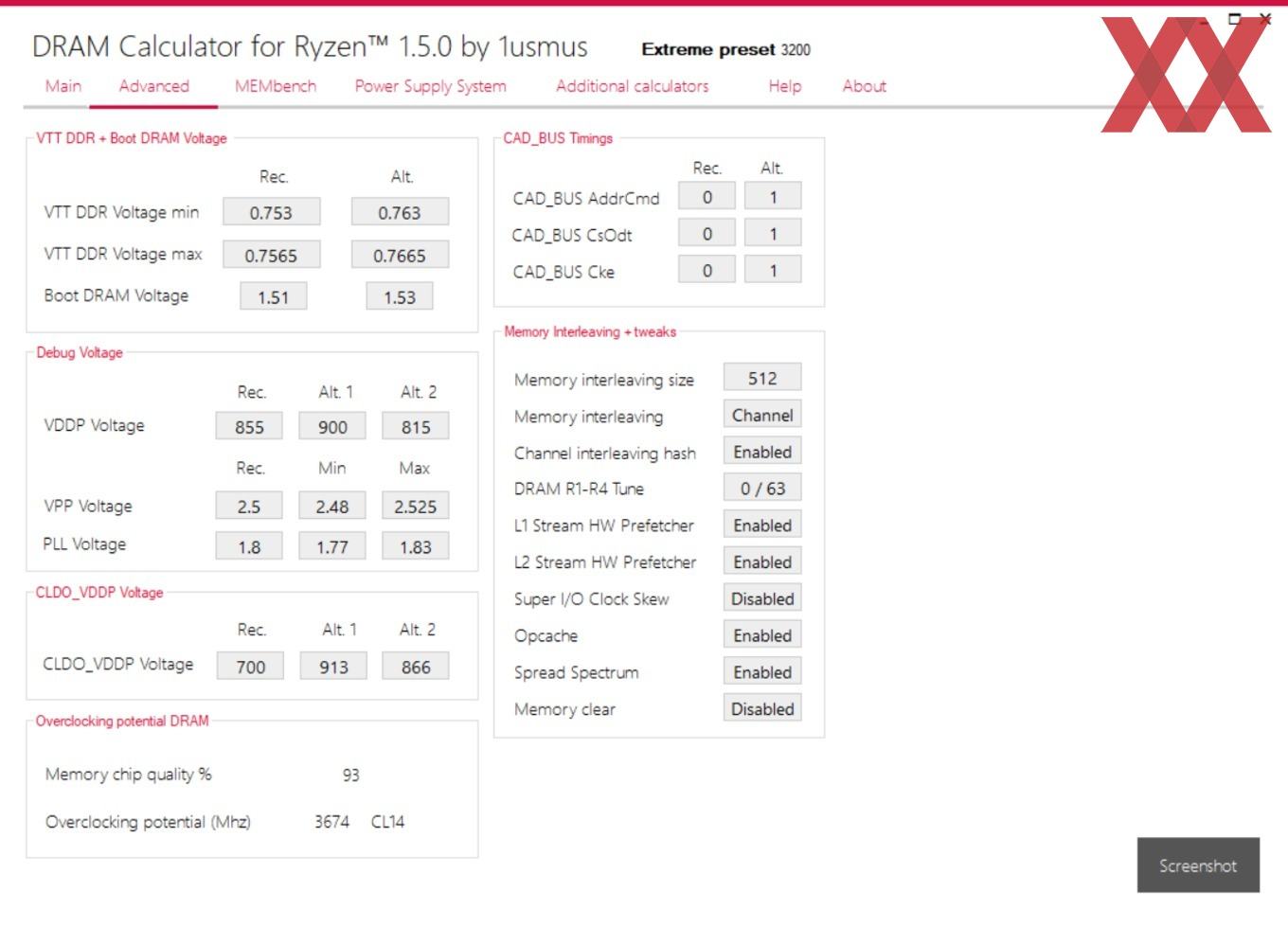
Task: Click Opcache Enabled field
Action: pos(762,635)
